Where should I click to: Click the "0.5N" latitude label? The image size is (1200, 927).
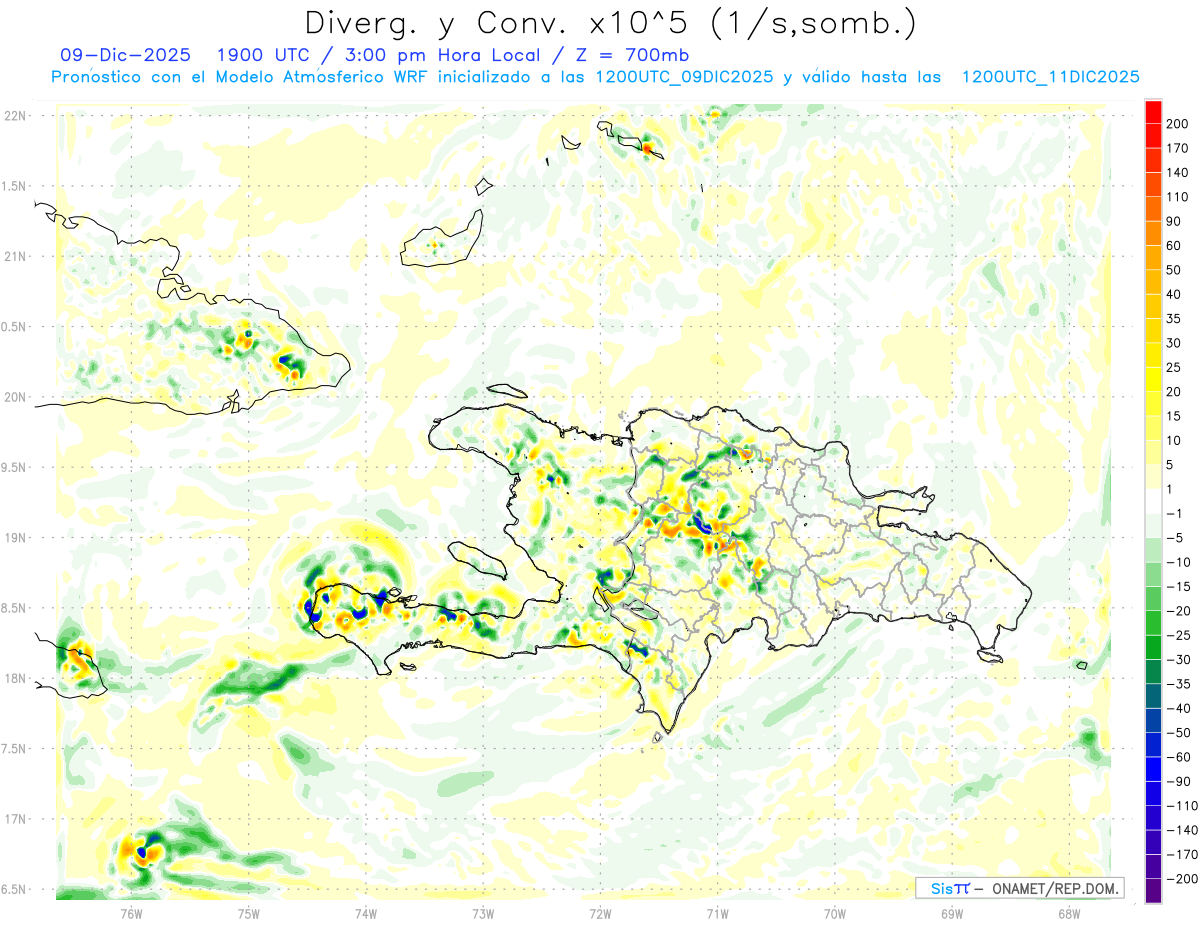click(15, 327)
